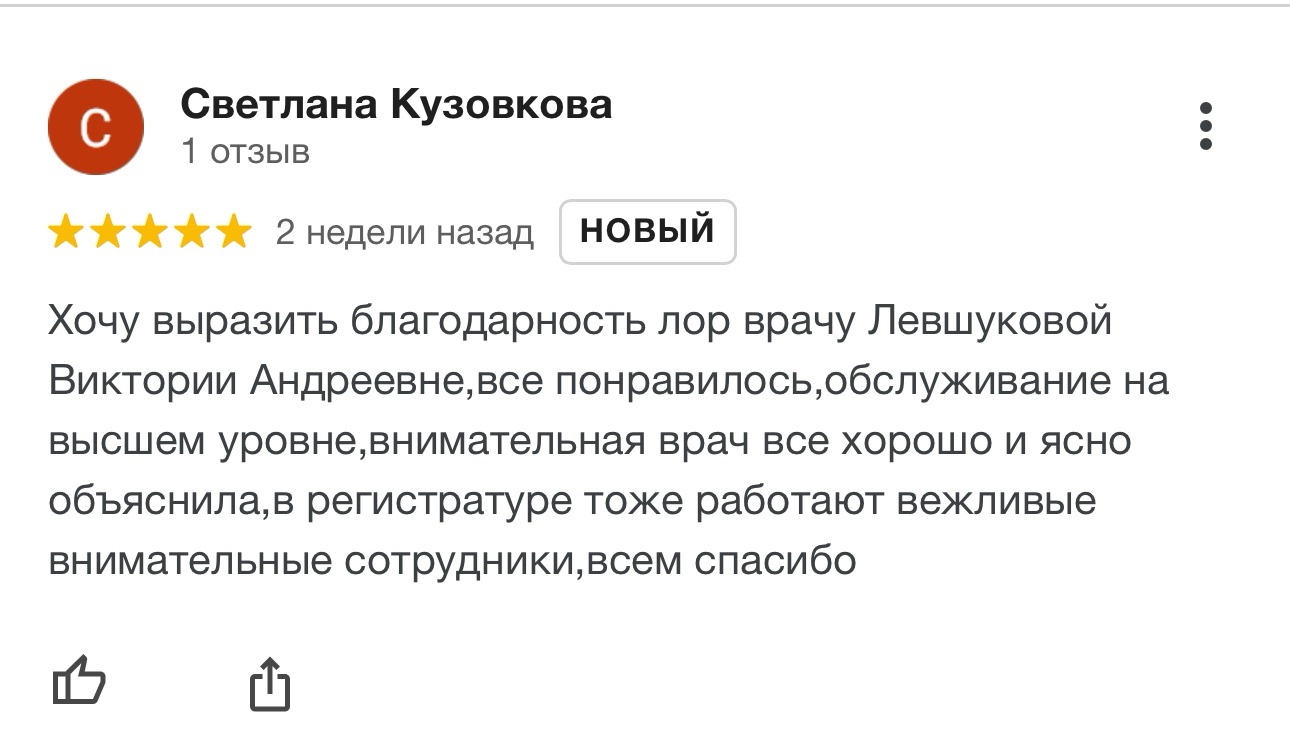Click review line starting "Хочу выразить благодарность"
Screen dimensions: 1290x740
pos(580,322)
